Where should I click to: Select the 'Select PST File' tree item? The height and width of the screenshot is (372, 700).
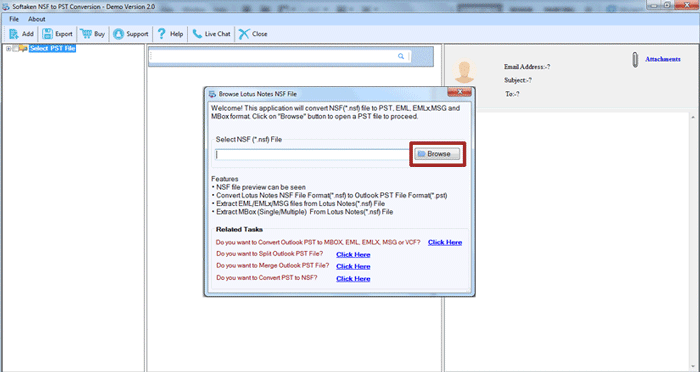(x=52, y=48)
